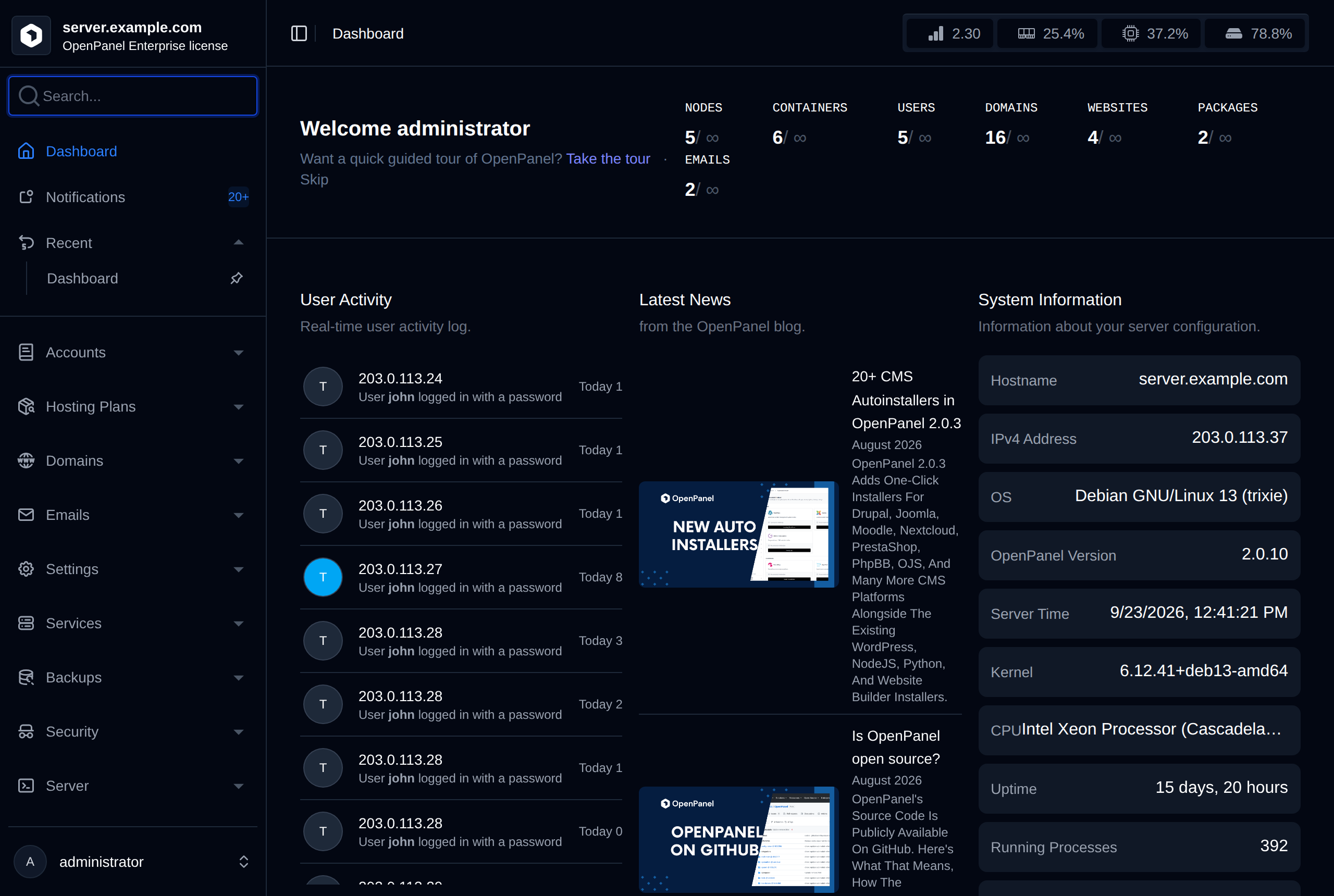Open the Is OpenPanel open source article

(x=896, y=747)
